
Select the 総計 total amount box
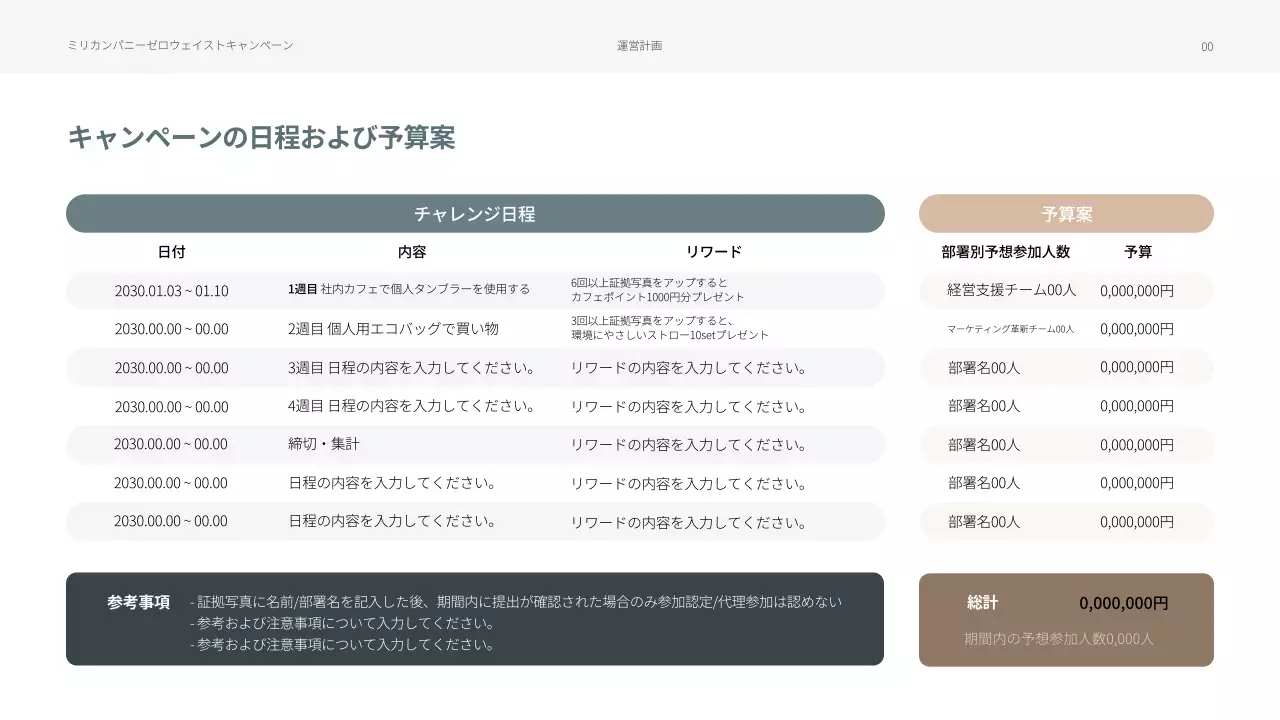click(x=1066, y=620)
